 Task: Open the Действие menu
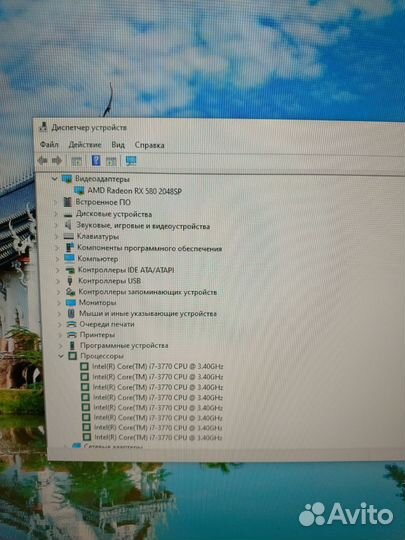click(x=85, y=145)
